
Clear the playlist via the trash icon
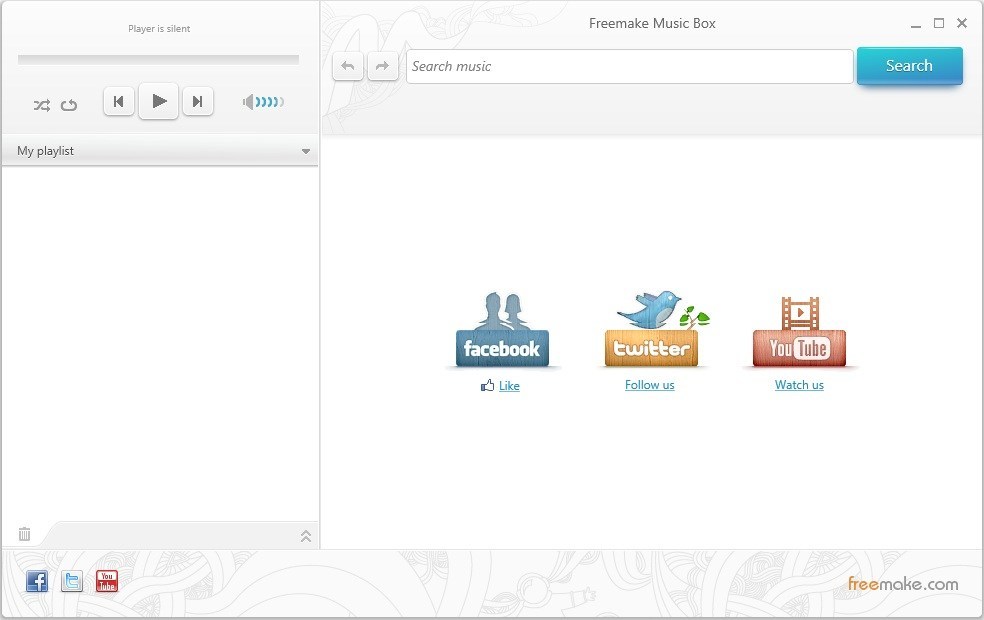coord(24,534)
